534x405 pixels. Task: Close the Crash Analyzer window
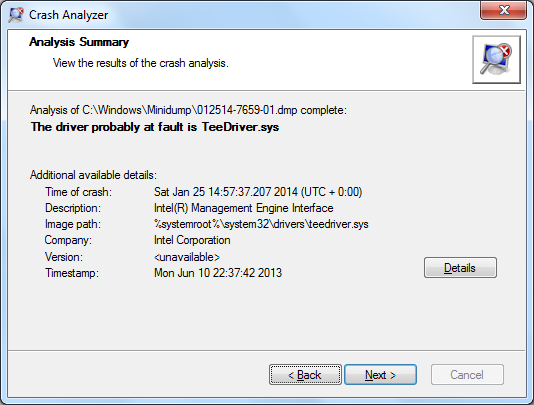pos(504,10)
